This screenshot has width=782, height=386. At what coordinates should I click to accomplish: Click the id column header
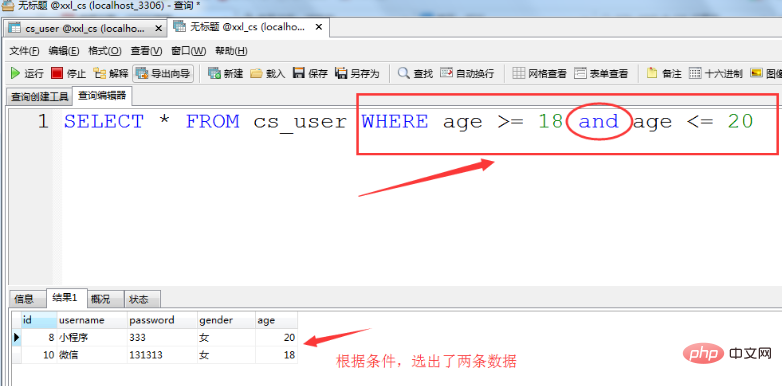pyautogui.click(x=39, y=320)
